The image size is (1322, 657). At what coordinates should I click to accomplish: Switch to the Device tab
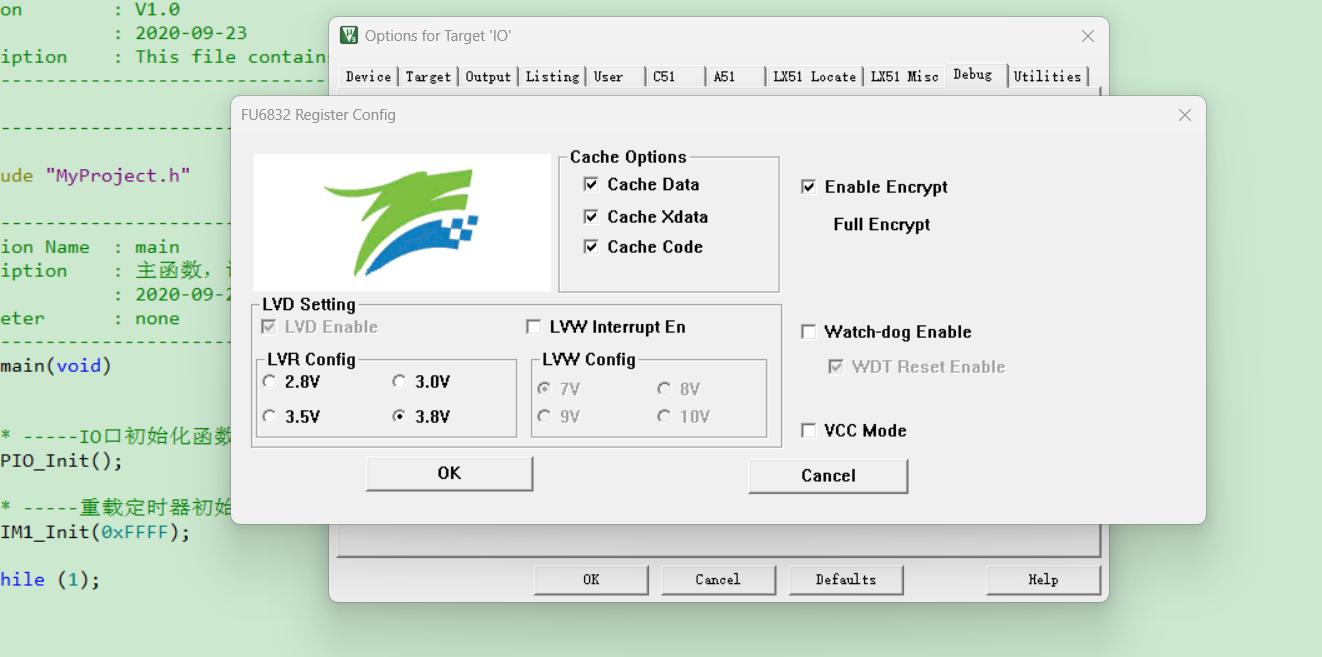369,76
